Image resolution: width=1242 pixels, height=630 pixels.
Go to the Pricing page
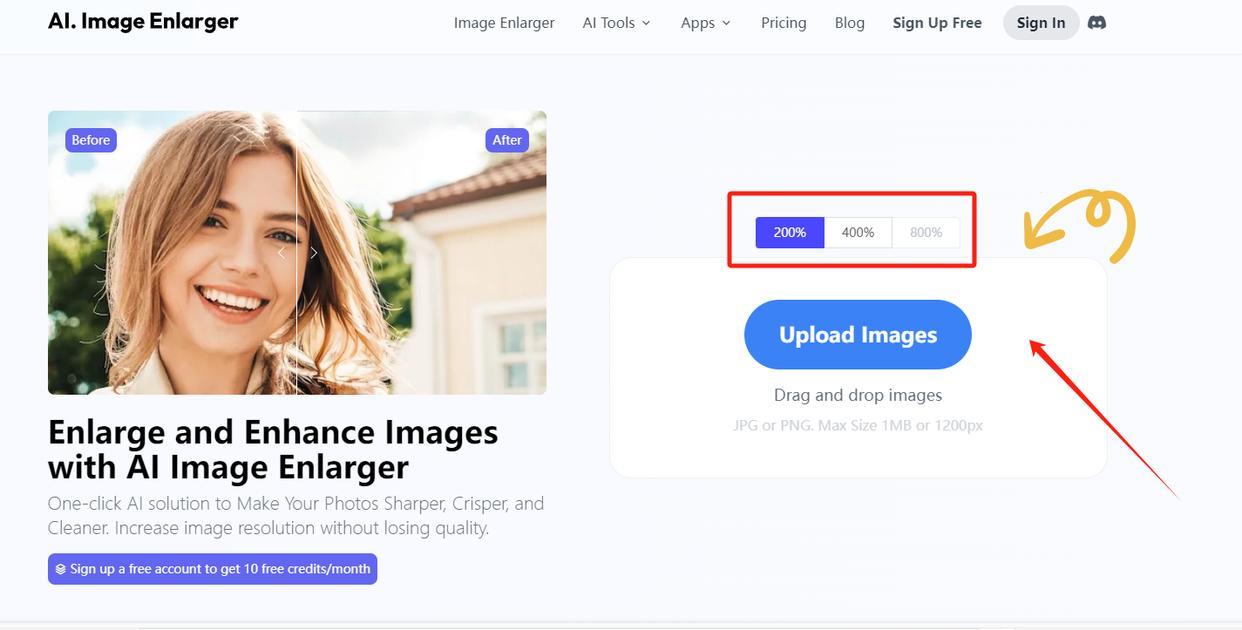tap(784, 22)
